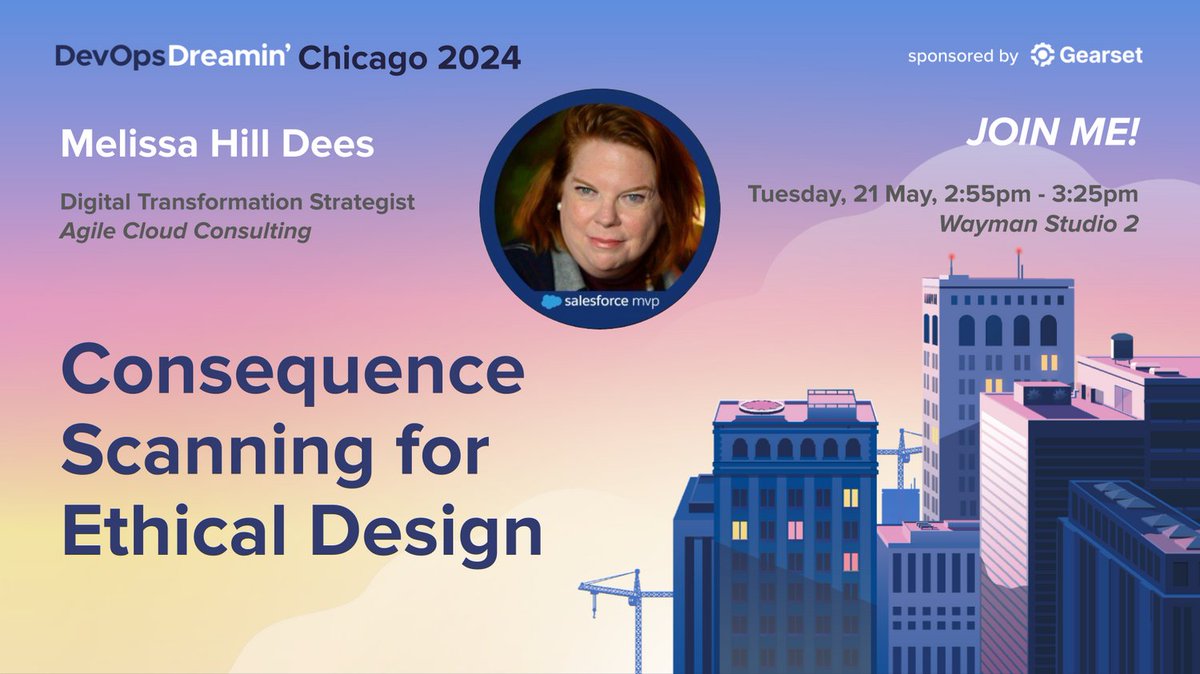Click the 'sponsored by' text
This screenshot has height=674, width=1200.
point(963,57)
